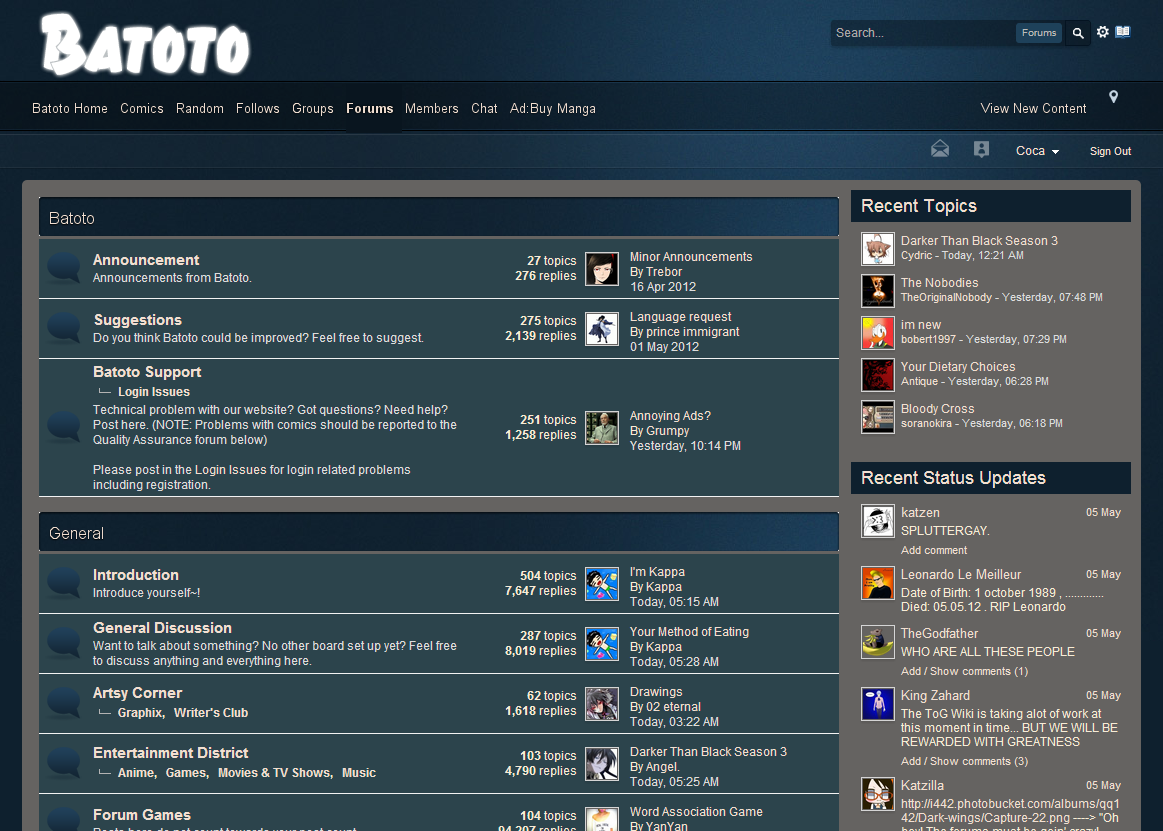Click the Batoto Support speech bubble icon
Viewport: 1163px width, 831px height.
(64, 427)
